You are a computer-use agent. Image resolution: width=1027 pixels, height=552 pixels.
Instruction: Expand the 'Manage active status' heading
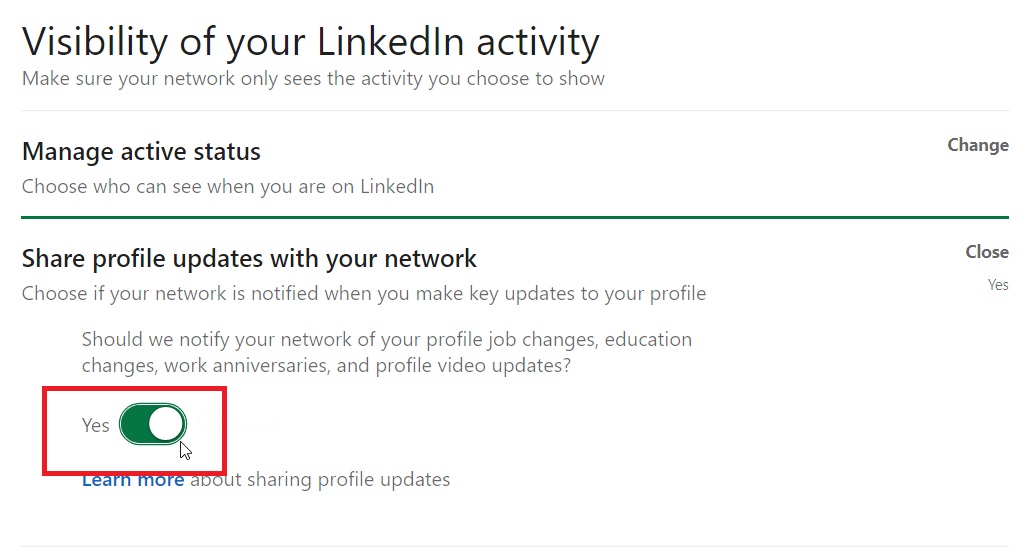(141, 152)
